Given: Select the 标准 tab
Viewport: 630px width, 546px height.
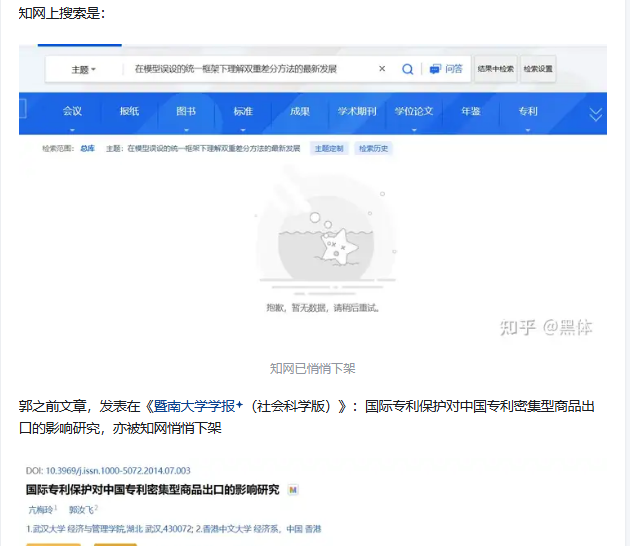Looking at the screenshot, I should (243, 111).
